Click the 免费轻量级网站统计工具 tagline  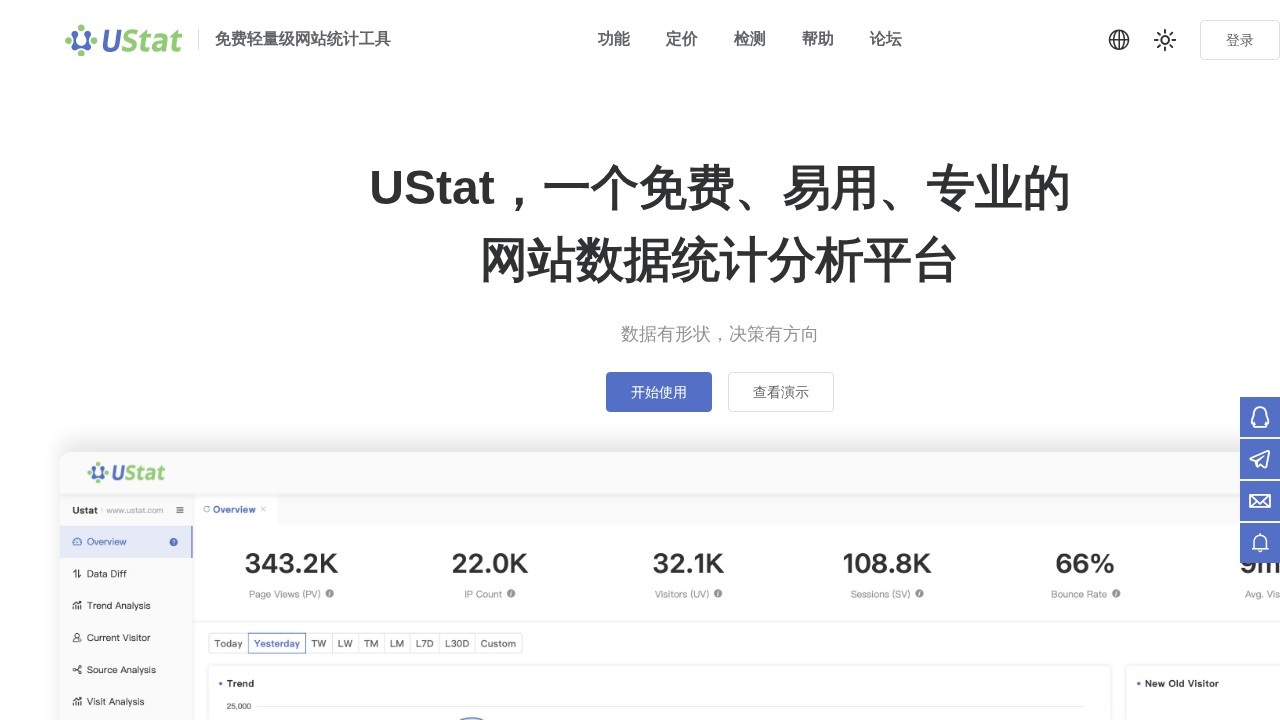(303, 39)
